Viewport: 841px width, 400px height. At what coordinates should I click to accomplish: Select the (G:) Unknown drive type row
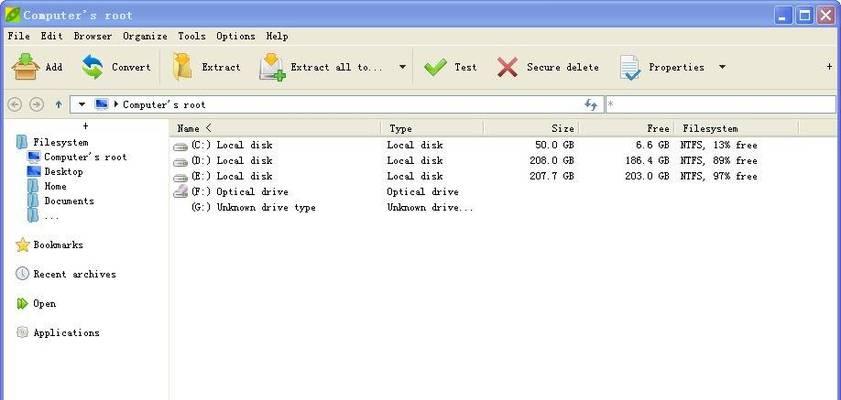[253, 207]
